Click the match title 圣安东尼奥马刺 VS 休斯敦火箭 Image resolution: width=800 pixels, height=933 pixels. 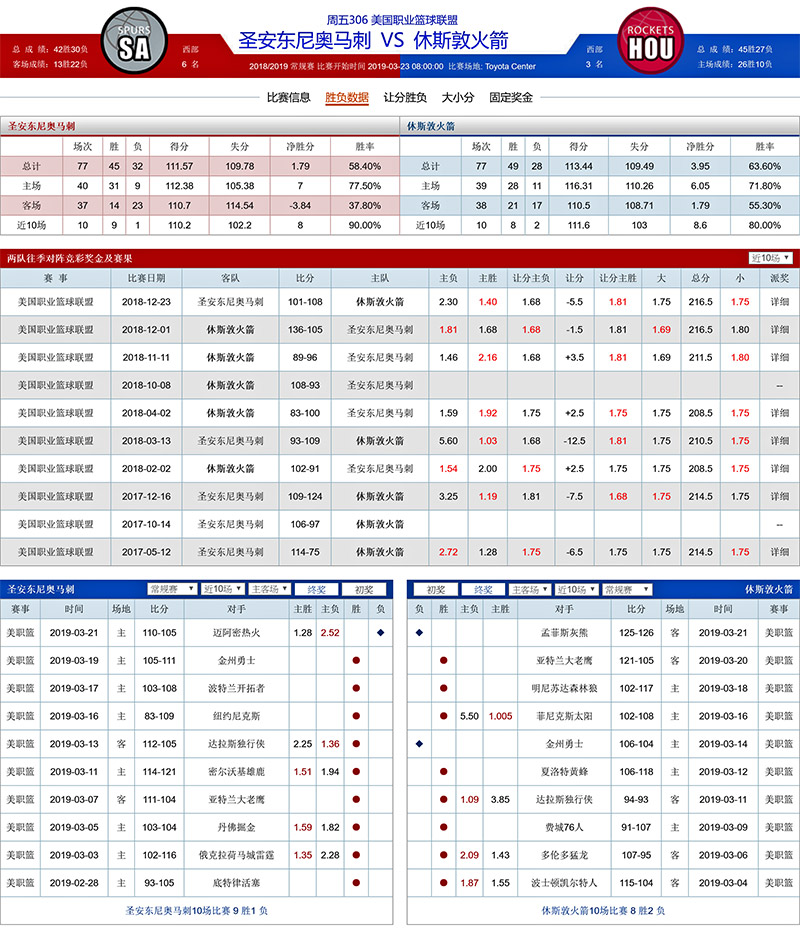click(x=373, y=40)
